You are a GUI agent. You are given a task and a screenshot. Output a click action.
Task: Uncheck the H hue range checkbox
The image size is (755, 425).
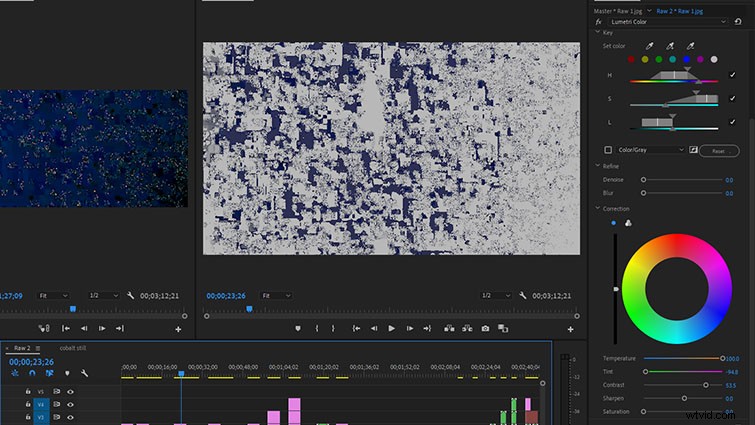click(732, 75)
